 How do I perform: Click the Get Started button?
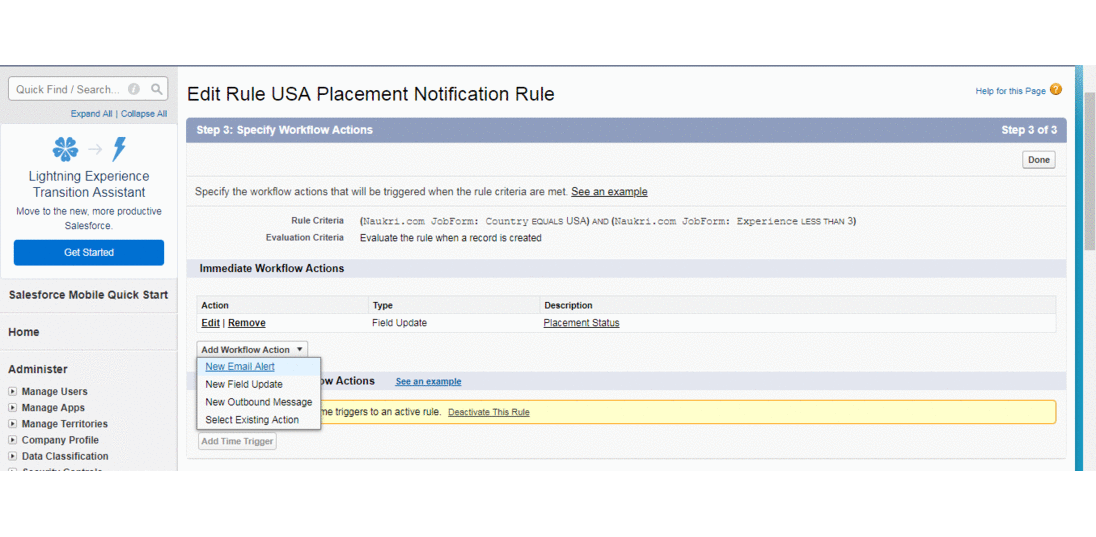pos(89,252)
